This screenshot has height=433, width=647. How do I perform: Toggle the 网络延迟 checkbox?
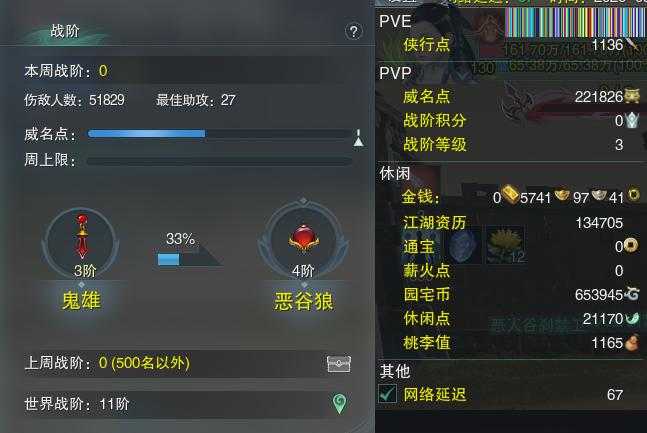click(x=387, y=393)
